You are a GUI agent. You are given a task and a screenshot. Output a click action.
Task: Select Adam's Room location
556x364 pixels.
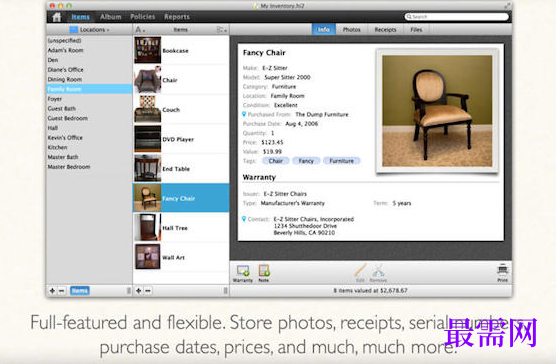(89, 50)
